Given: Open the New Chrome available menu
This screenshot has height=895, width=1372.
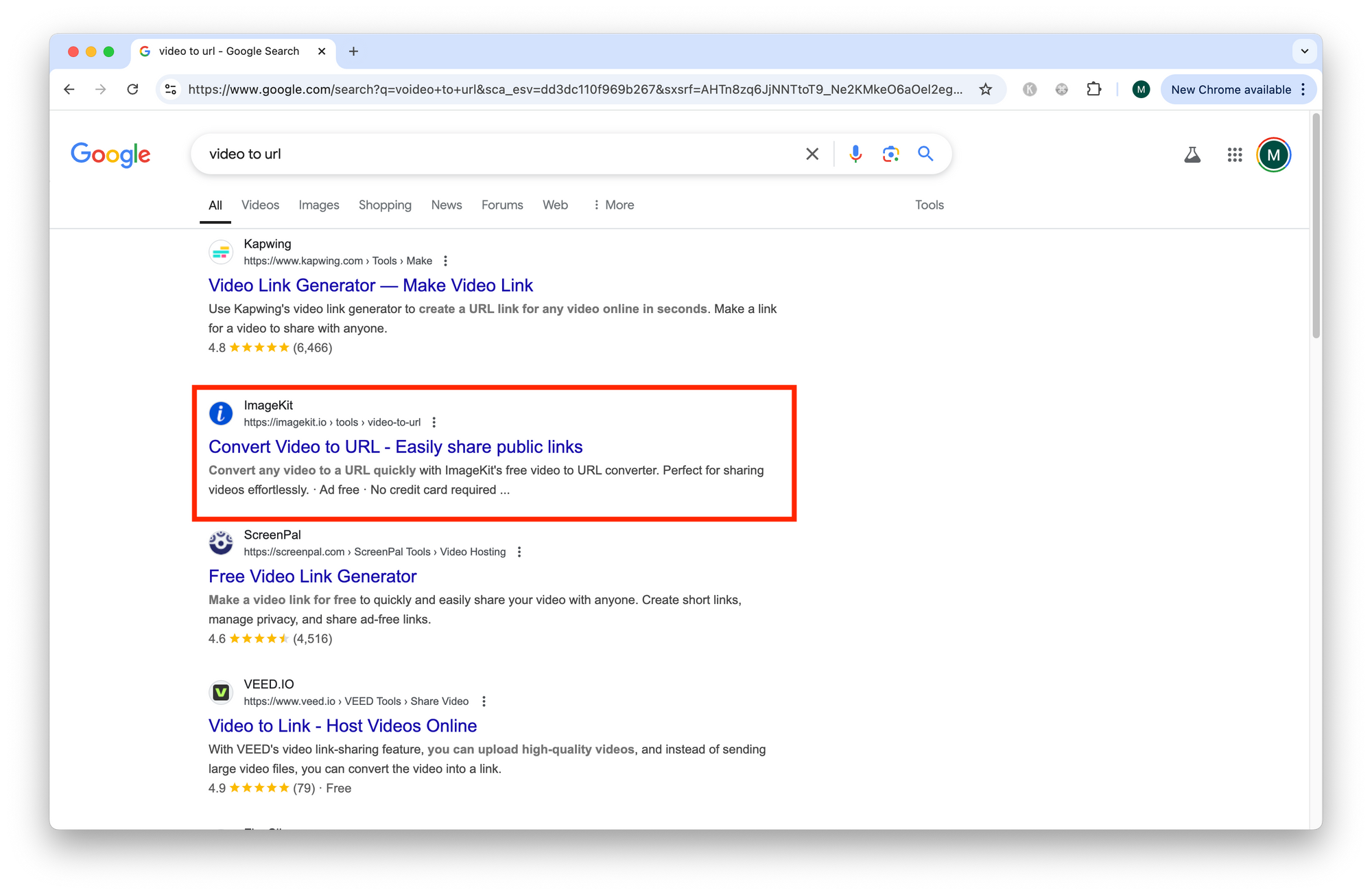Looking at the screenshot, I should tap(1238, 89).
